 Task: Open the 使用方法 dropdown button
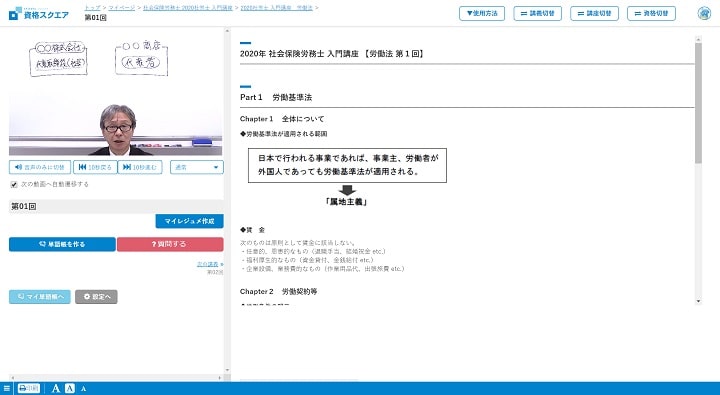(482, 13)
